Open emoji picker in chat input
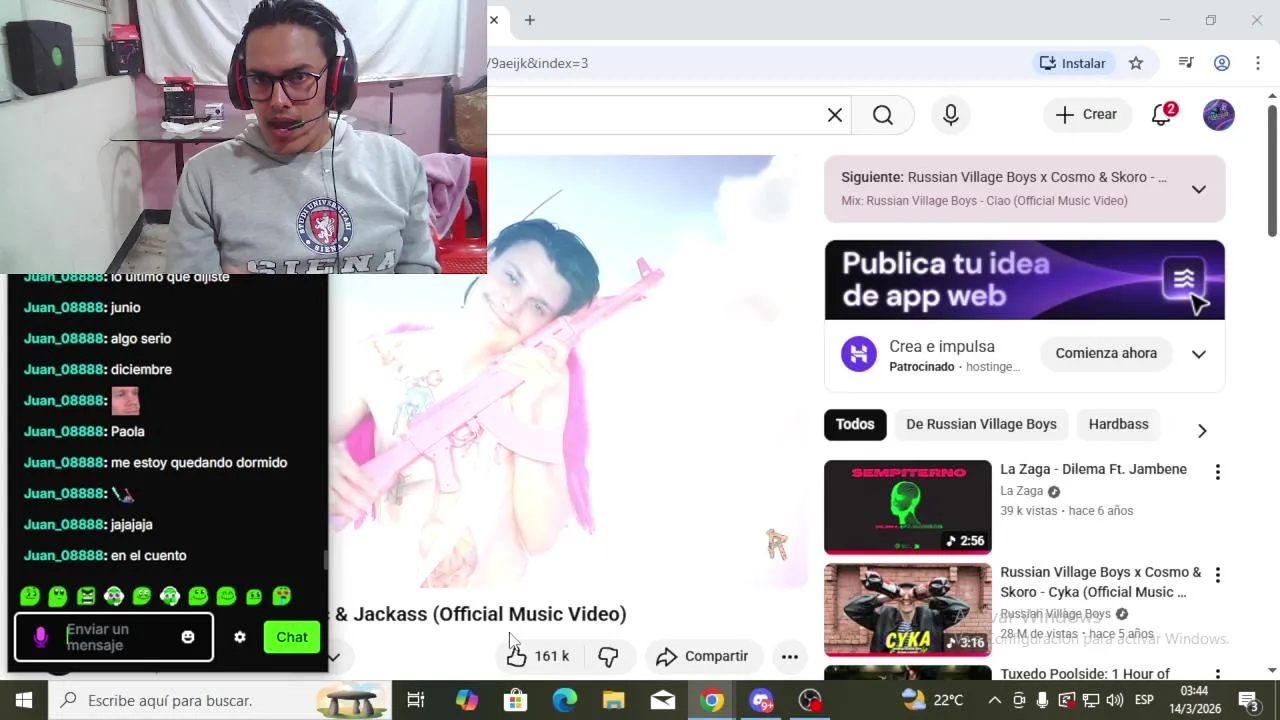The height and width of the screenshot is (720, 1280). [x=187, y=637]
